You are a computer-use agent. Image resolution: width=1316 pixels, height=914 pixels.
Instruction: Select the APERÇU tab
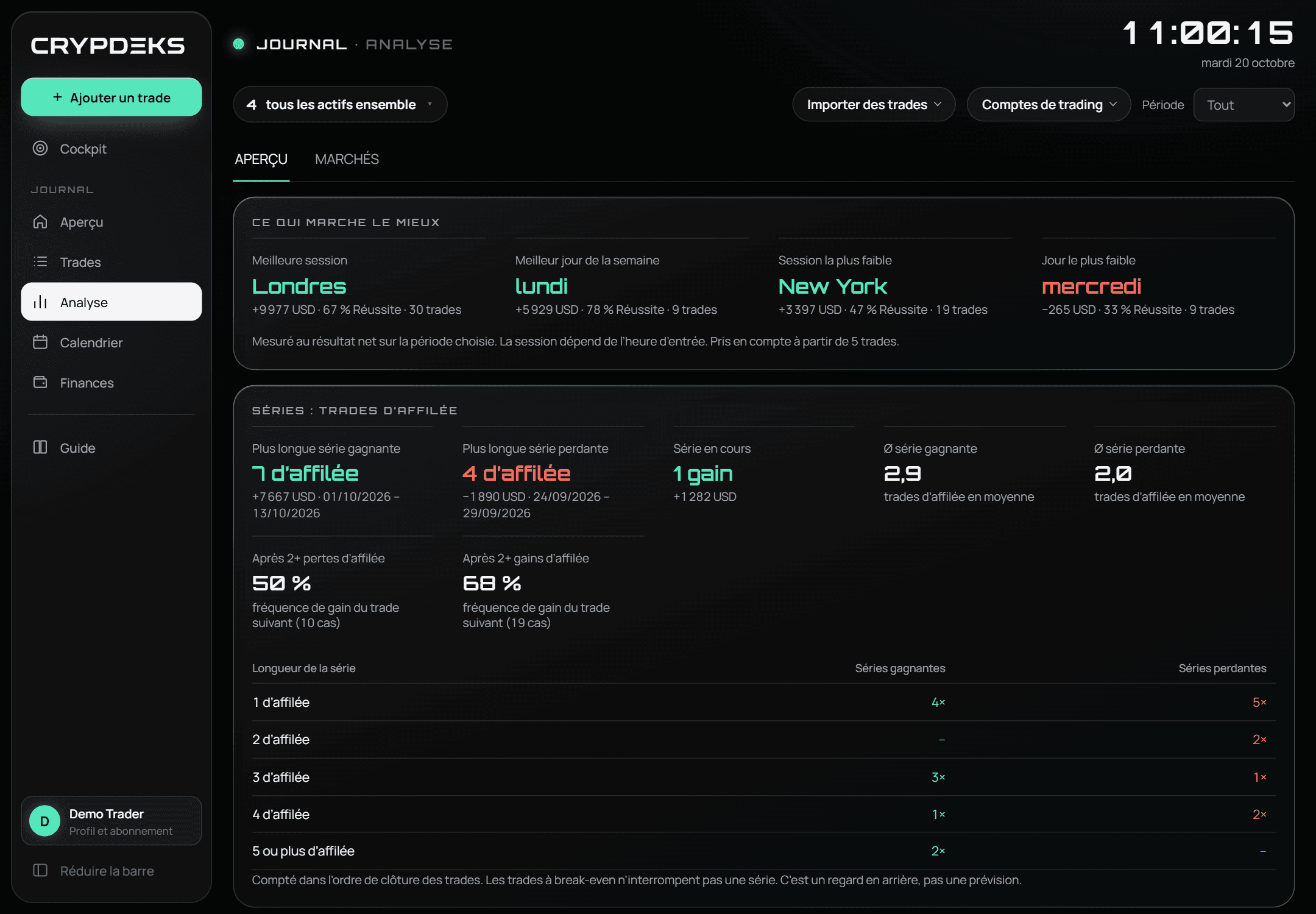point(261,159)
